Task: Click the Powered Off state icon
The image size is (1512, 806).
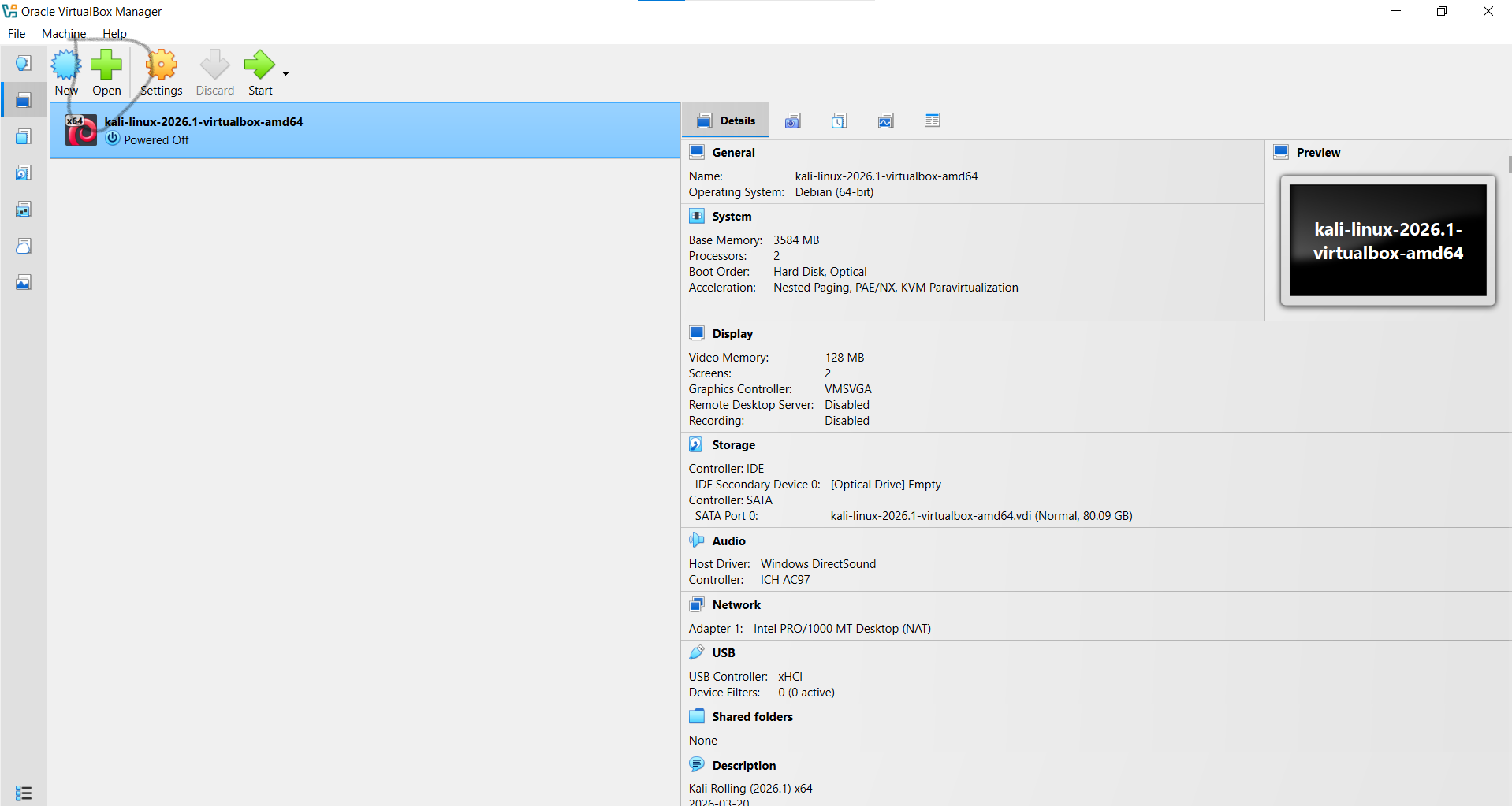Action: pos(113,139)
